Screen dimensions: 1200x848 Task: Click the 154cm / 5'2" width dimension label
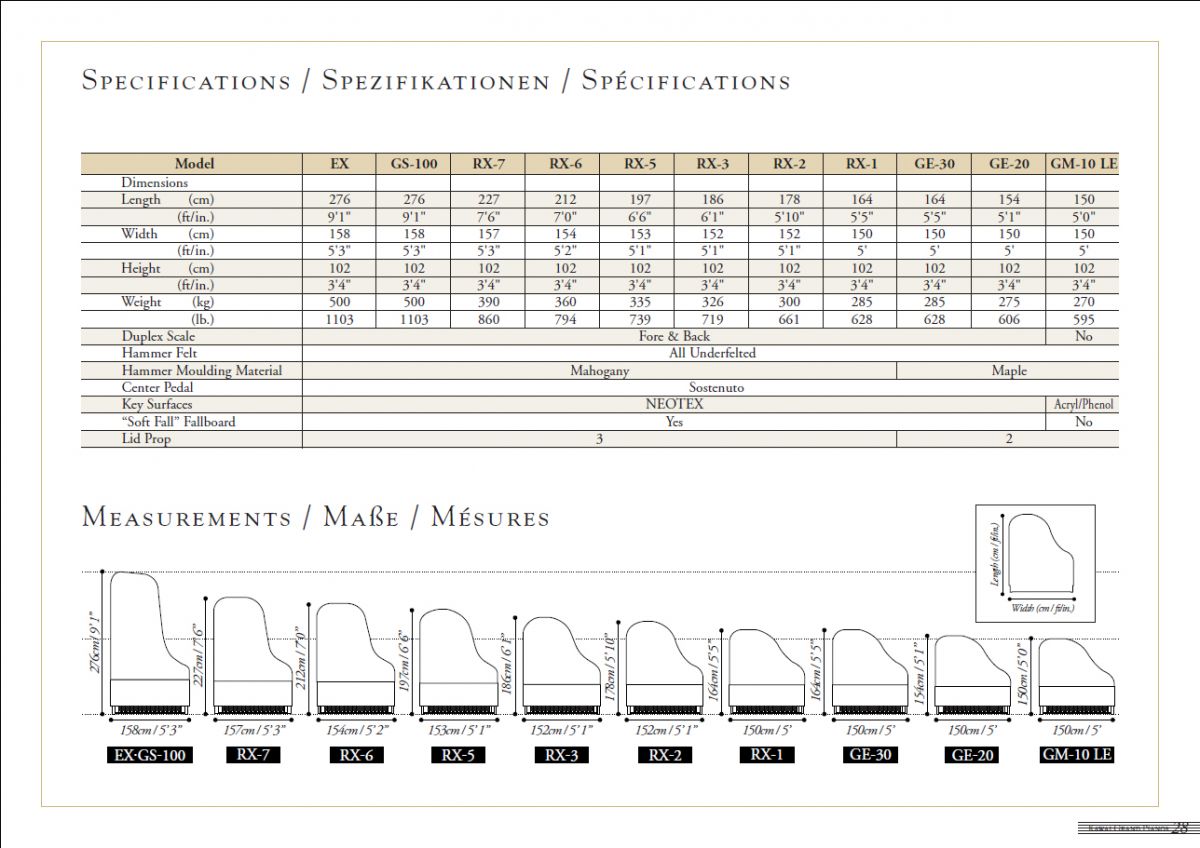356,730
